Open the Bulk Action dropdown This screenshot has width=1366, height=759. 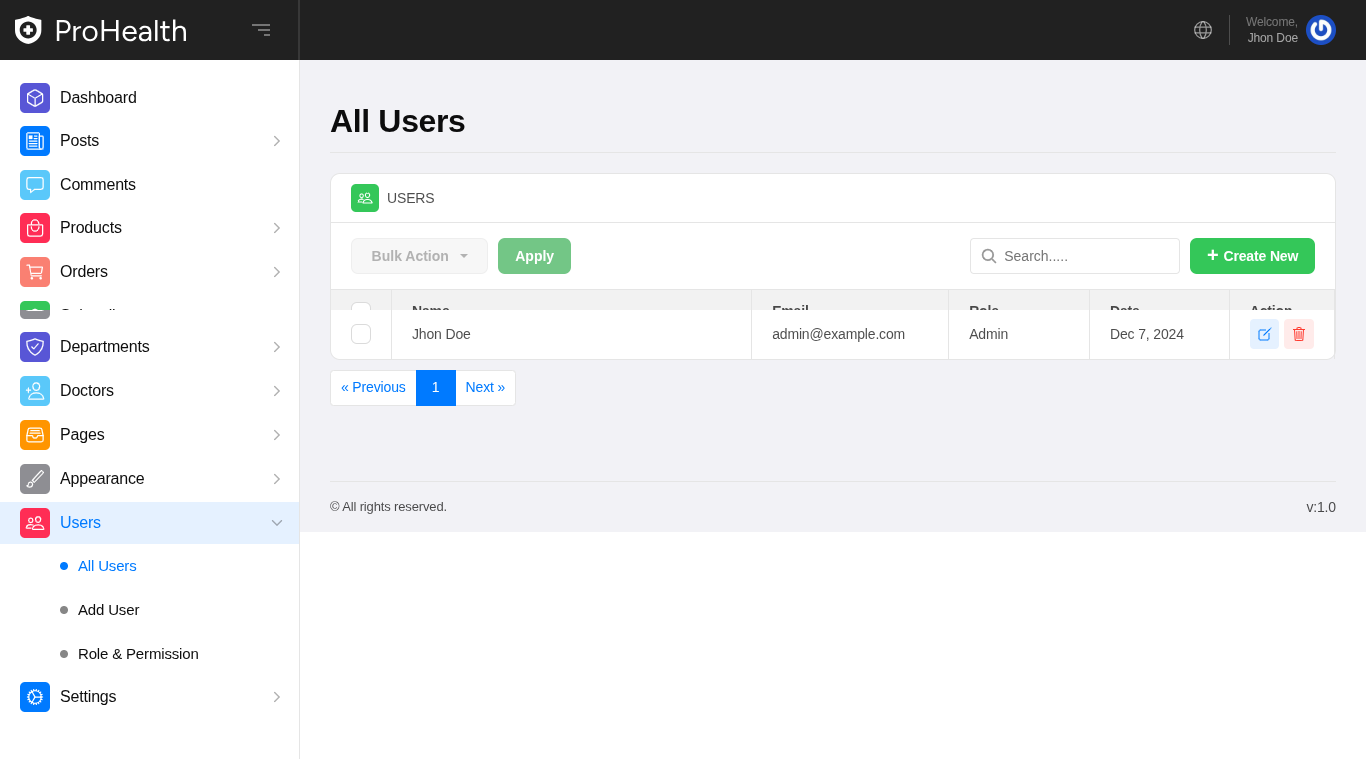419,256
